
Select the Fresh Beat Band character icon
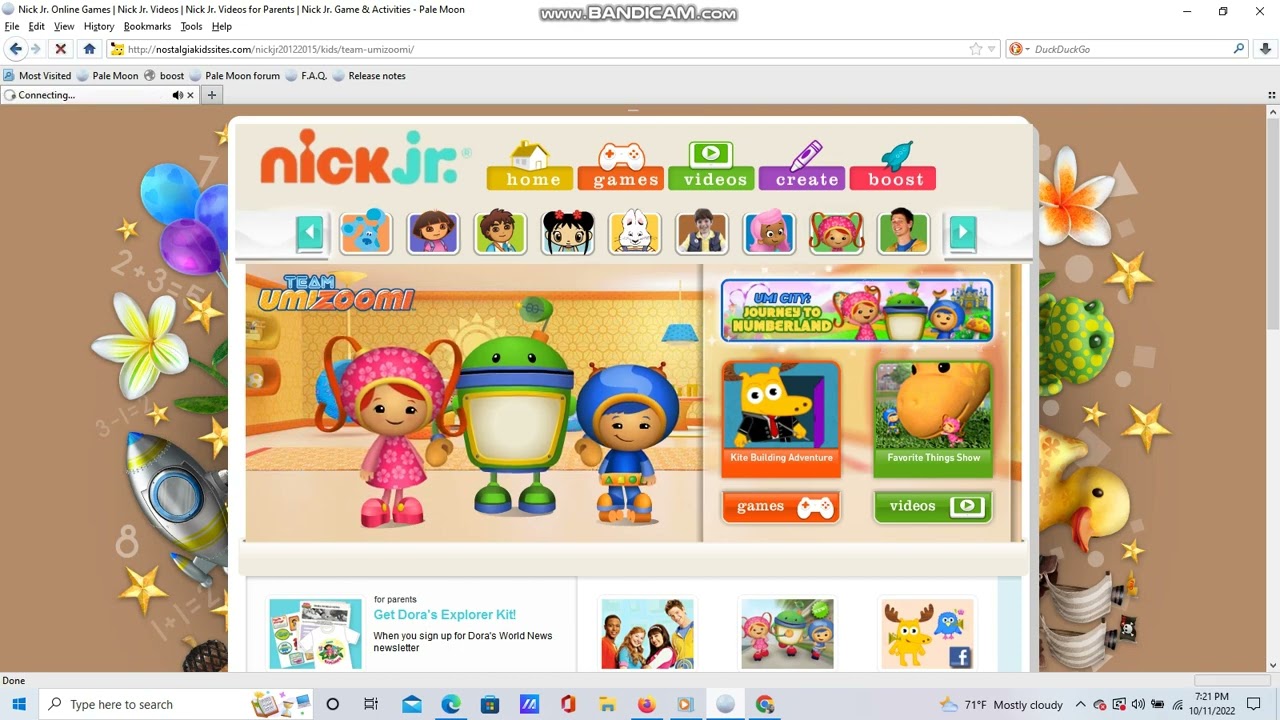coord(903,233)
